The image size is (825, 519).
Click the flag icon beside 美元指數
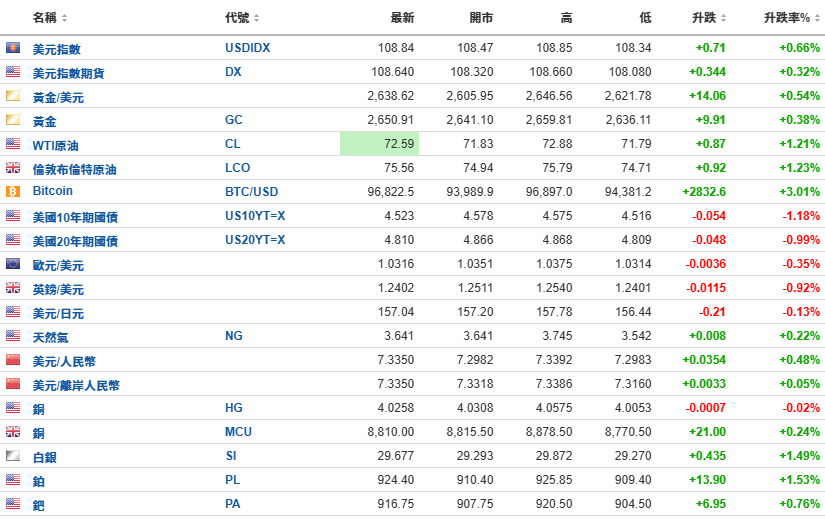pos(12,48)
